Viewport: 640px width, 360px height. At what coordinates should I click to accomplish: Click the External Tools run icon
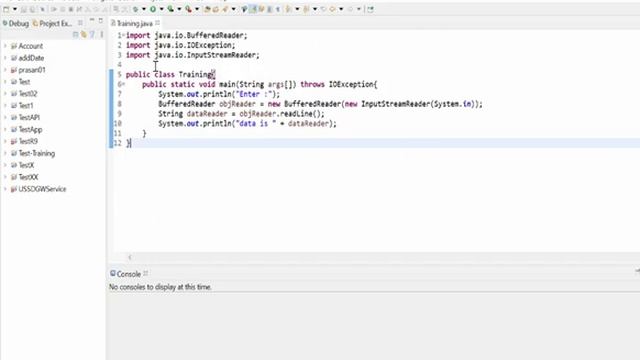[188, 9]
